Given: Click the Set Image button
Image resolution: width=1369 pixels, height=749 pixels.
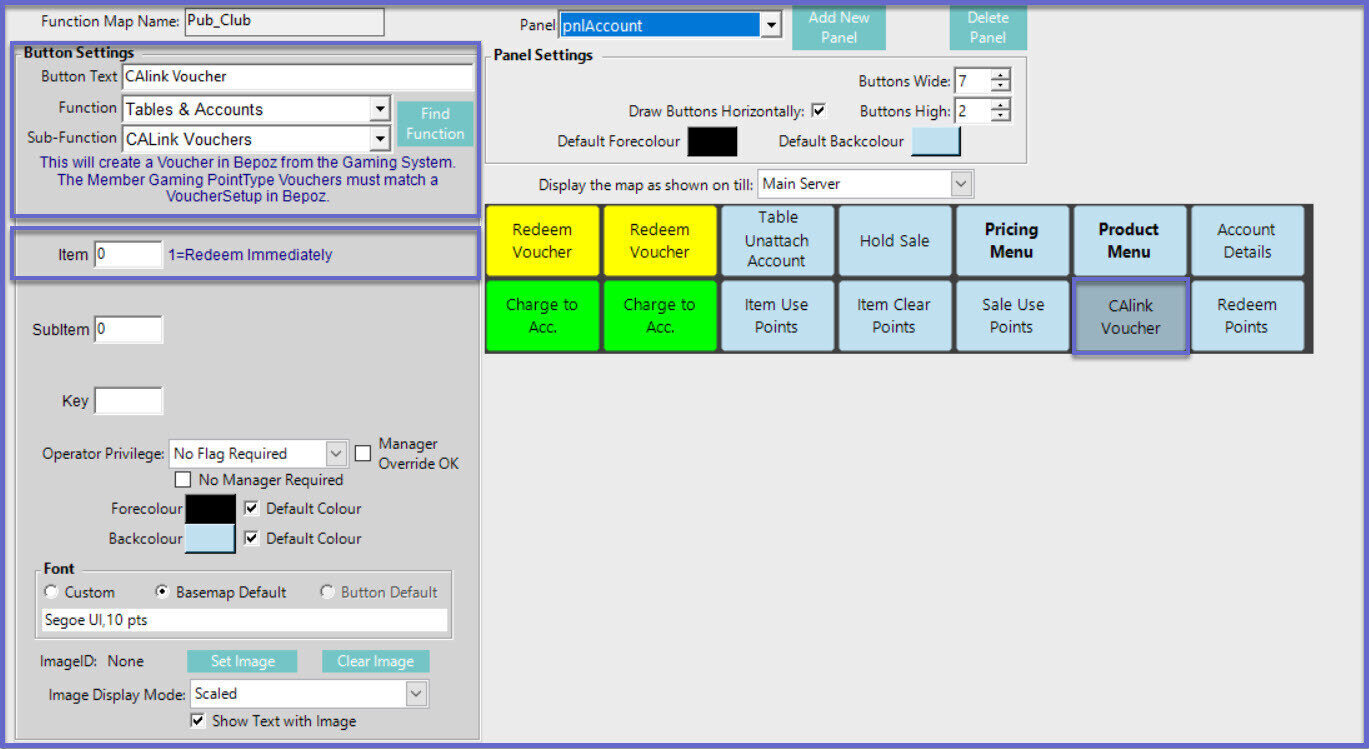Looking at the screenshot, I should [x=242, y=661].
